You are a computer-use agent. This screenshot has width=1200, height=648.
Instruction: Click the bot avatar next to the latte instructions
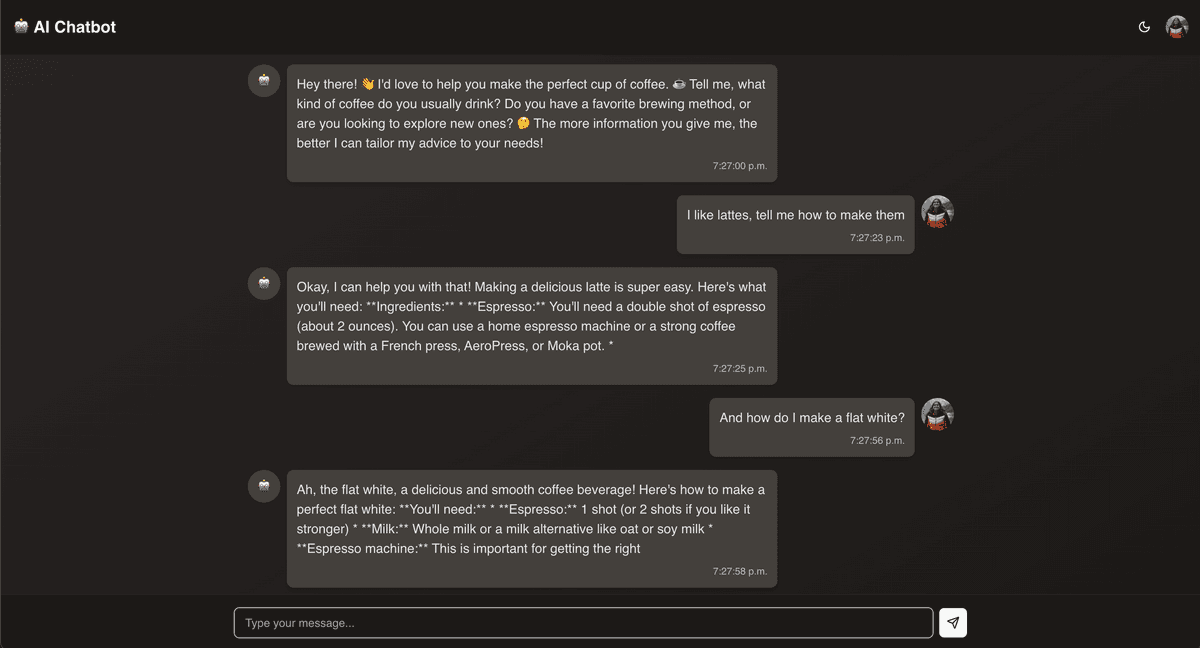coord(263,283)
